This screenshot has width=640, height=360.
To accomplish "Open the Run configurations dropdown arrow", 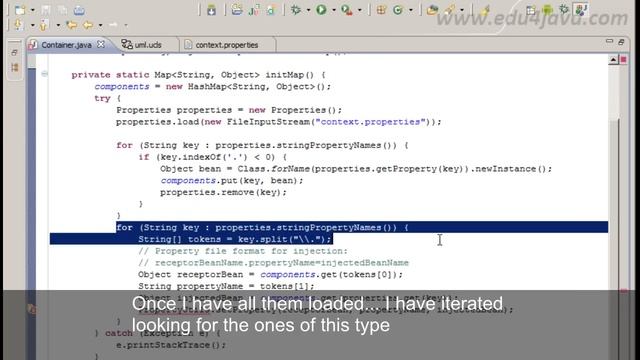I will pos(333,10).
